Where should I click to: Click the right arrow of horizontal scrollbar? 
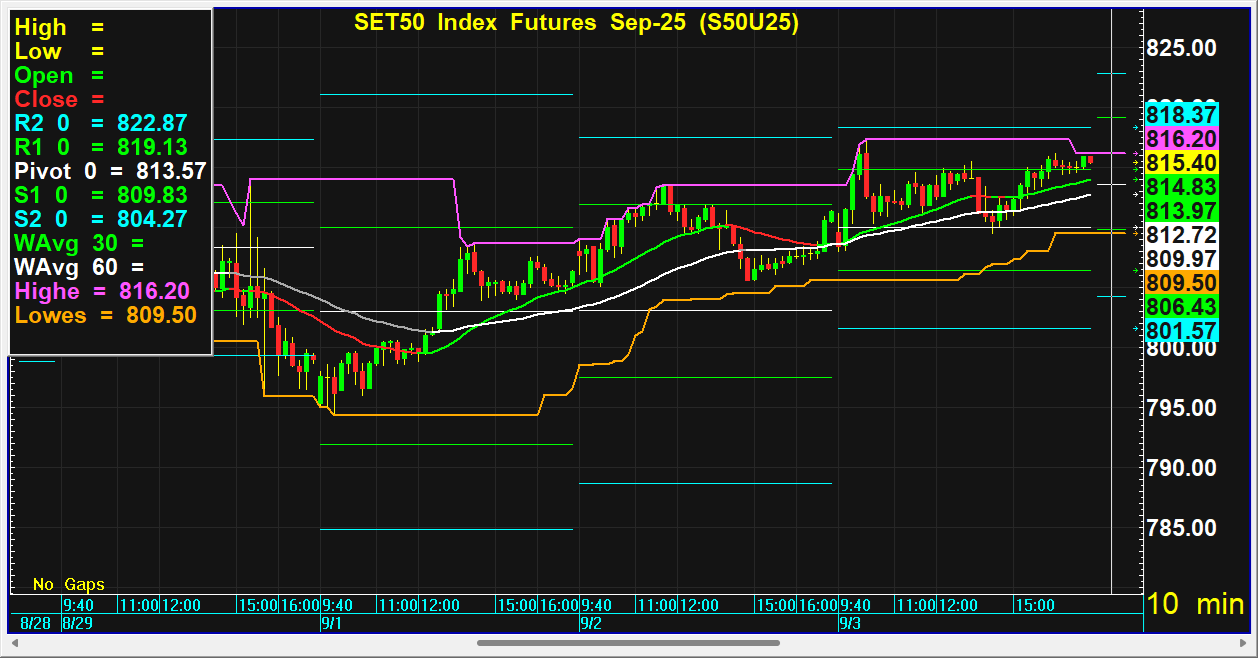click(1241, 643)
